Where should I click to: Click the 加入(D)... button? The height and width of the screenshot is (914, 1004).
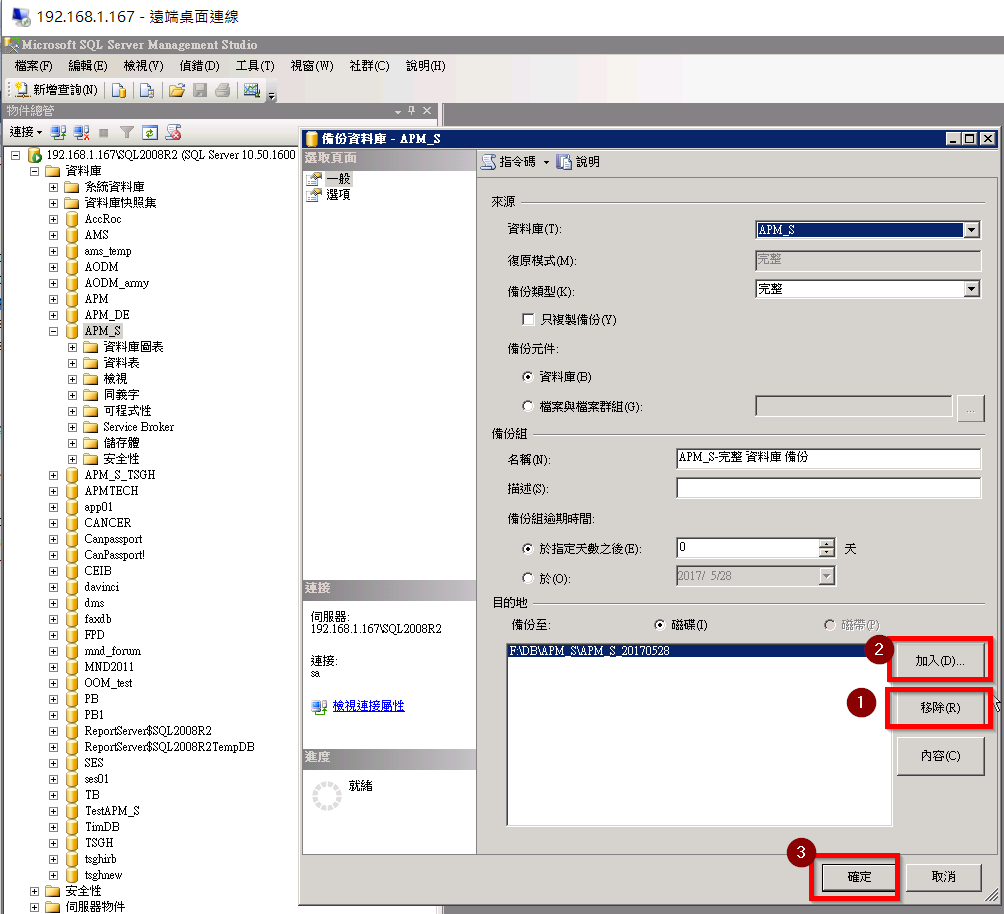click(x=939, y=660)
